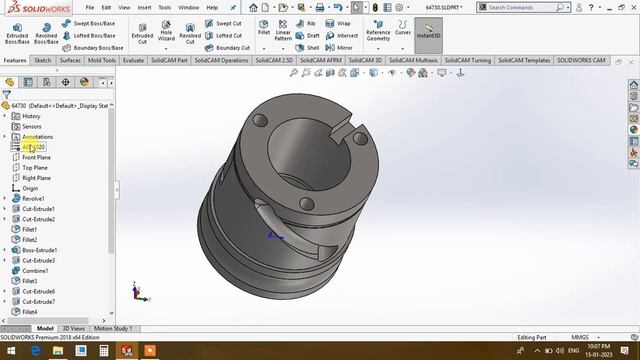Image resolution: width=640 pixels, height=360 pixels.
Task: Expand the Revolve1 feature node
Action: 4,199
